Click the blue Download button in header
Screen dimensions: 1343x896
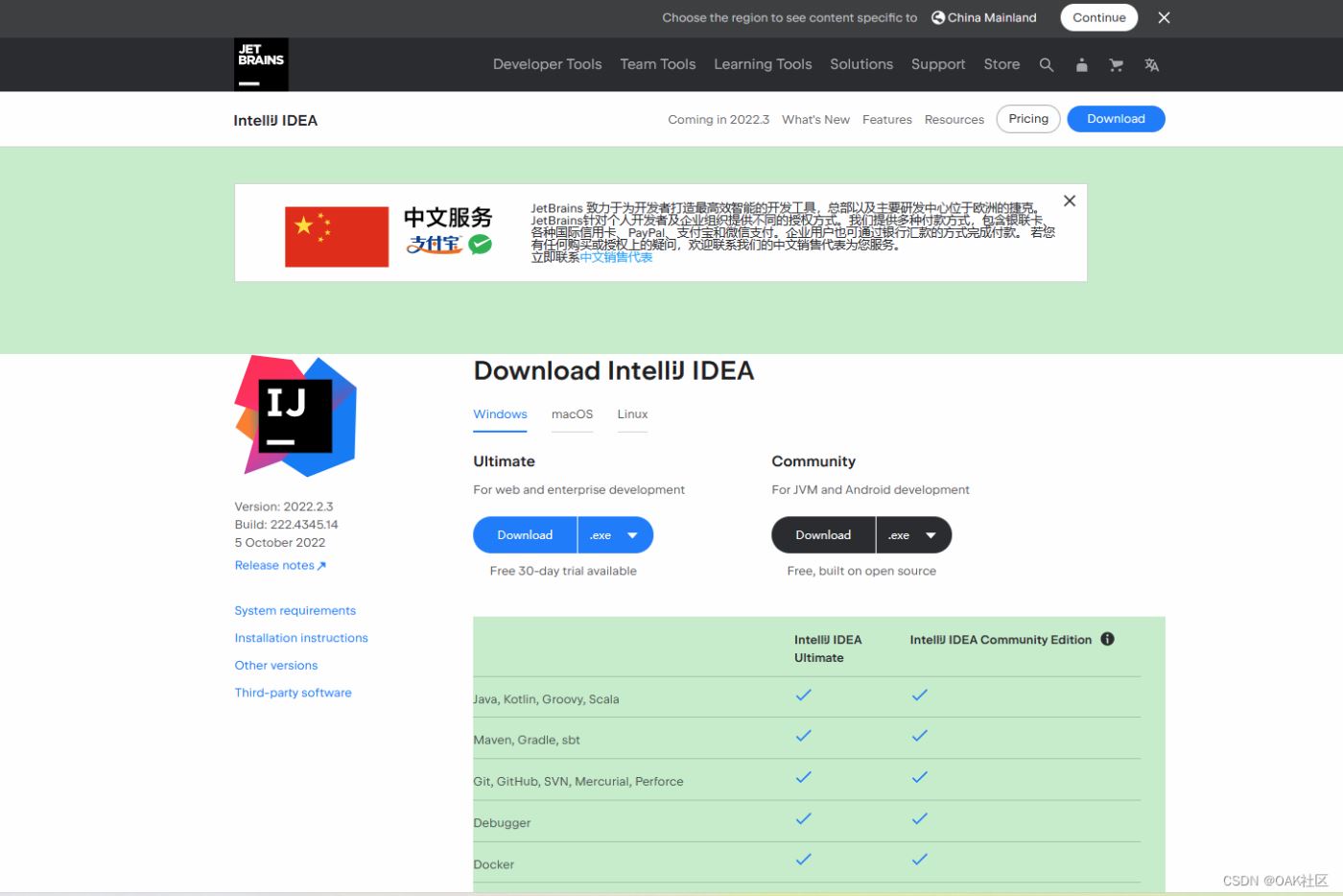click(1116, 119)
